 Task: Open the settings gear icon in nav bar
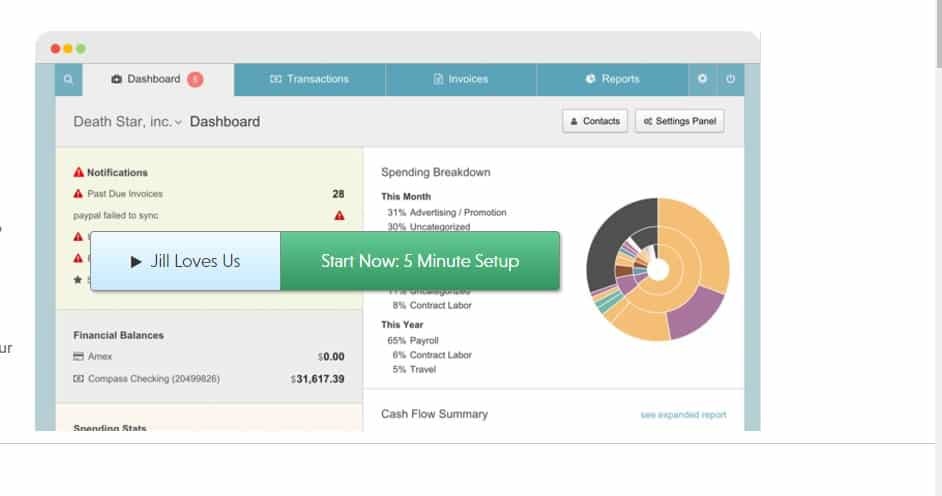click(x=702, y=79)
